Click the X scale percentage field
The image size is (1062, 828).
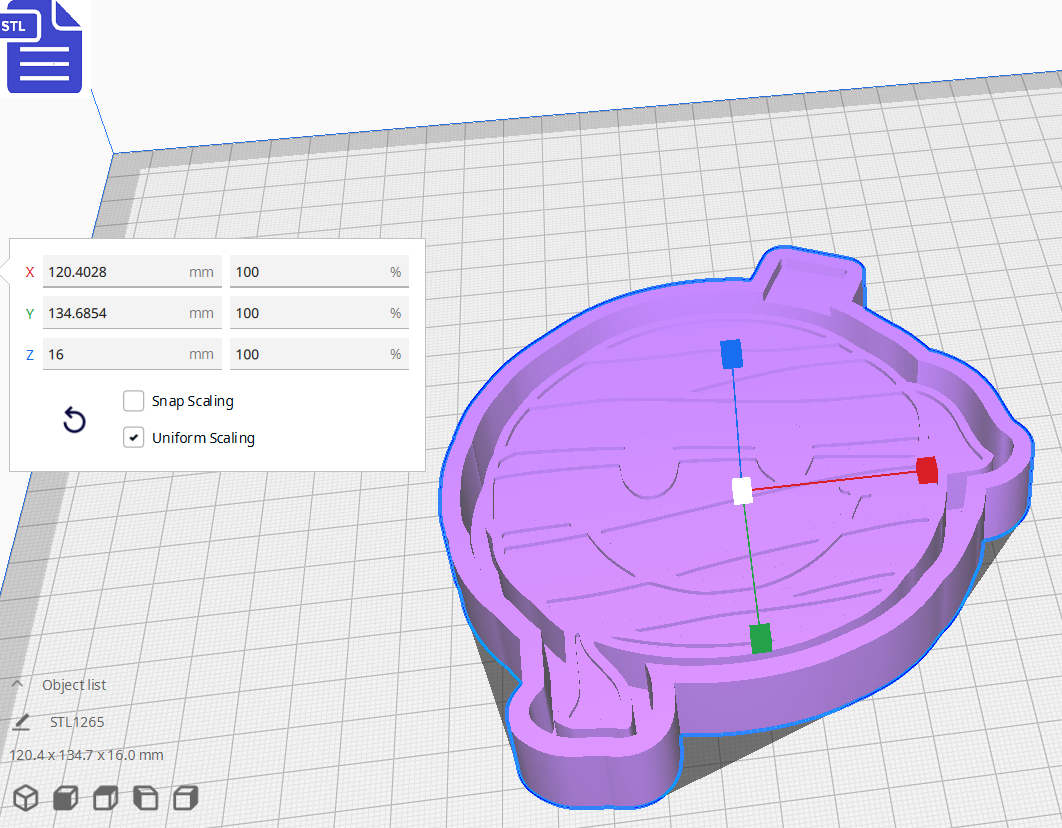(x=317, y=271)
